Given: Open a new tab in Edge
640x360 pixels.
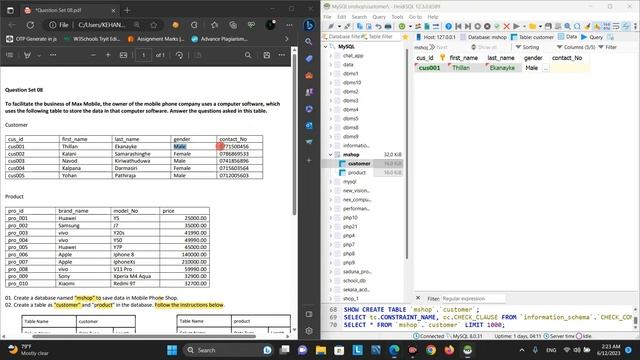Looking at the screenshot, I should [x=127, y=11].
